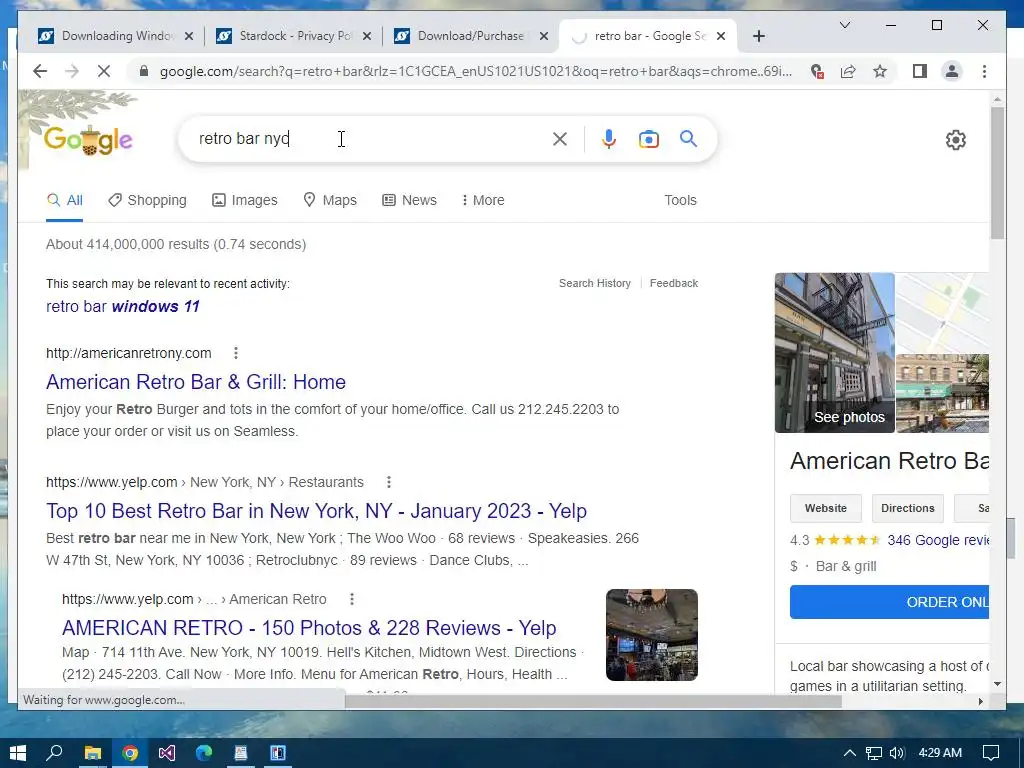Open the Chrome profile avatar
This screenshot has height=768, width=1024.
coord(952,71)
